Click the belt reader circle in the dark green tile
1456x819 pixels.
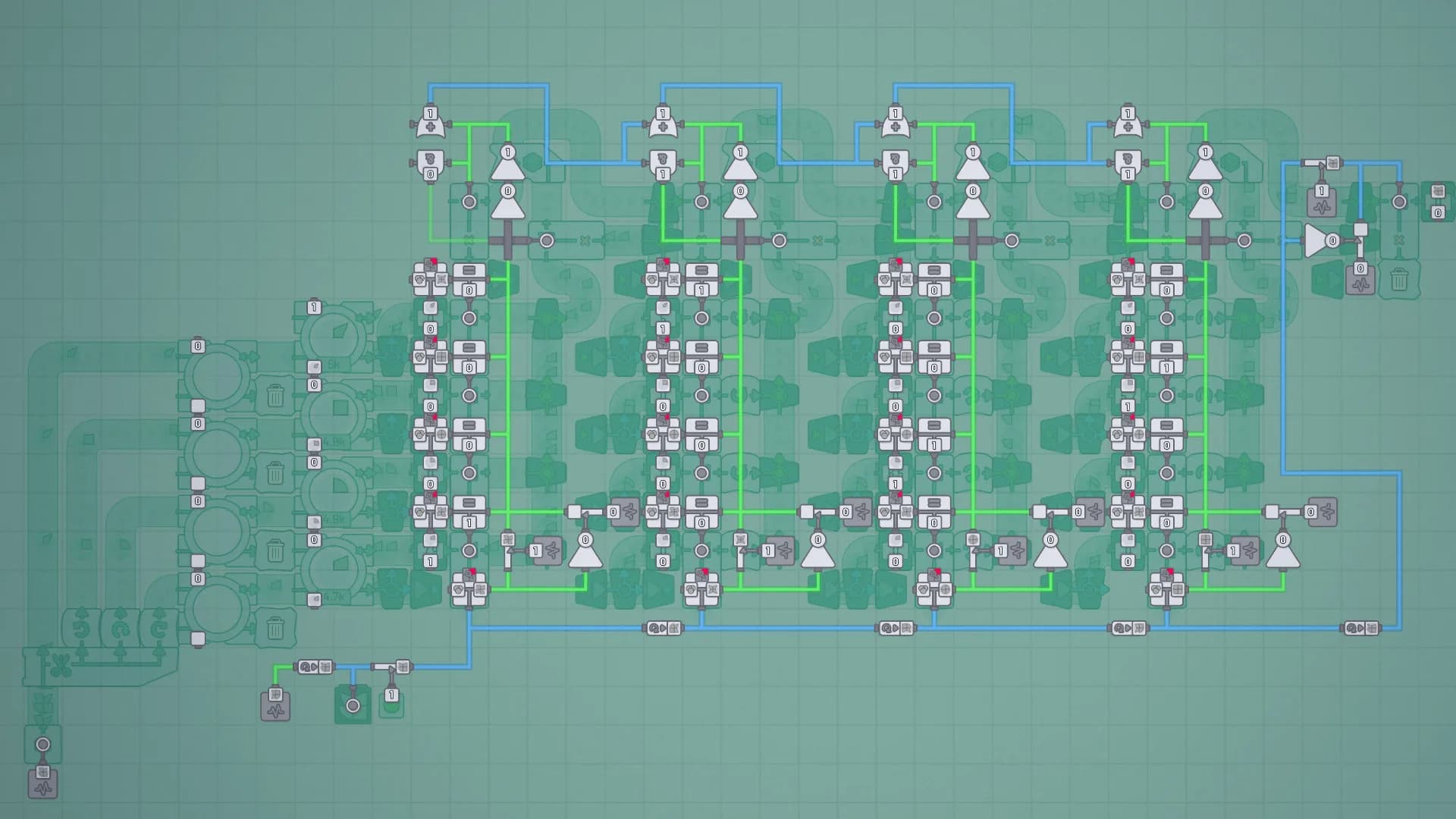pyautogui.click(x=353, y=706)
